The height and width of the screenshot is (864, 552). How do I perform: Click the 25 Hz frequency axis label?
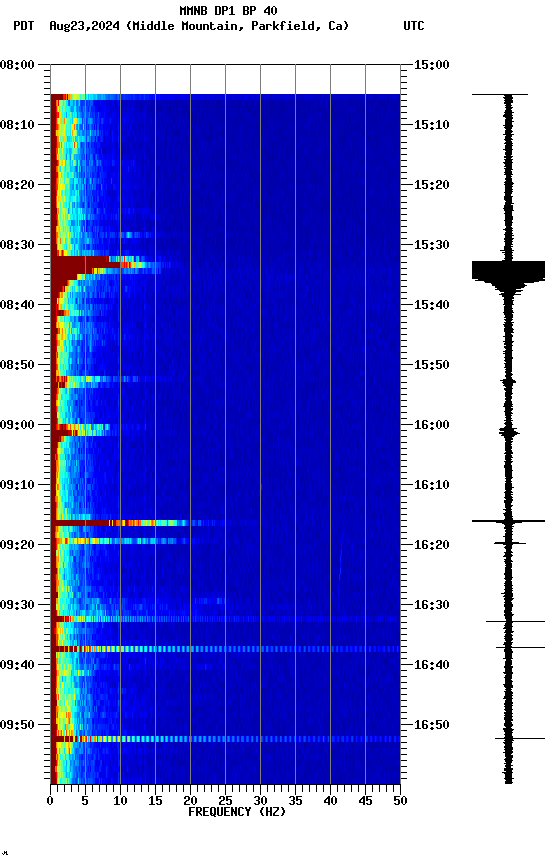[x=225, y=801]
